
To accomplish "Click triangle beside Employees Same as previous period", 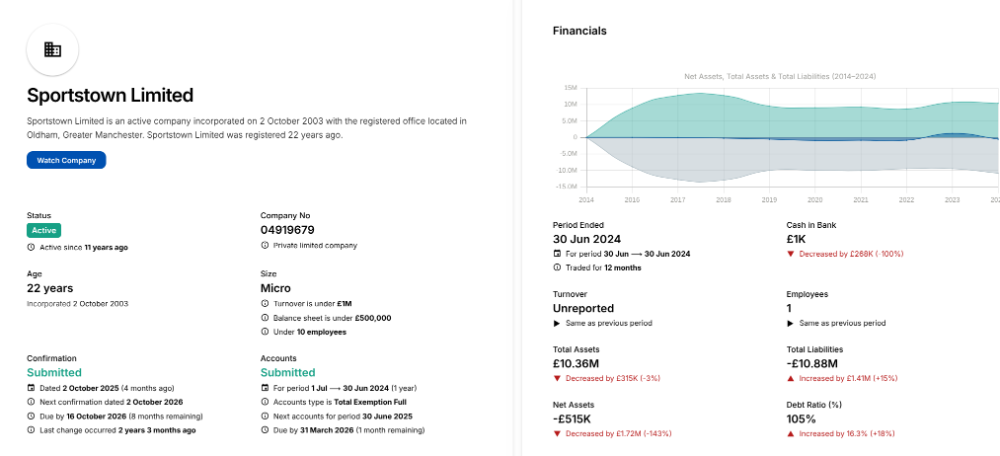I will click(791, 324).
